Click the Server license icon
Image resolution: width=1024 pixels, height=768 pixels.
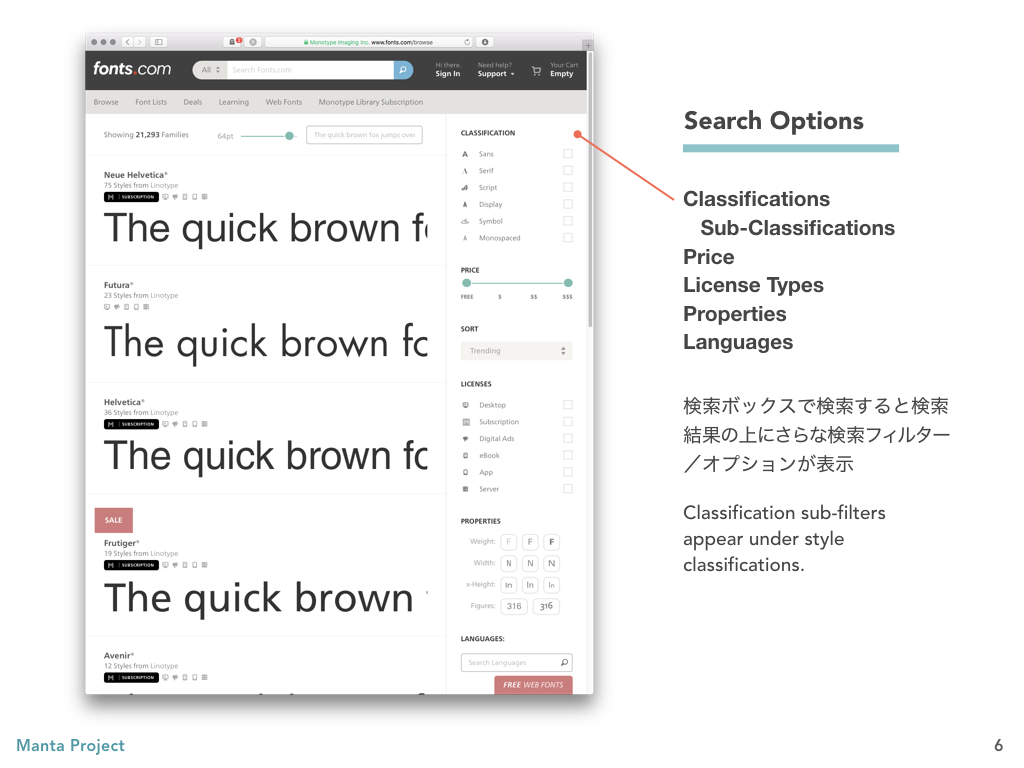point(466,489)
